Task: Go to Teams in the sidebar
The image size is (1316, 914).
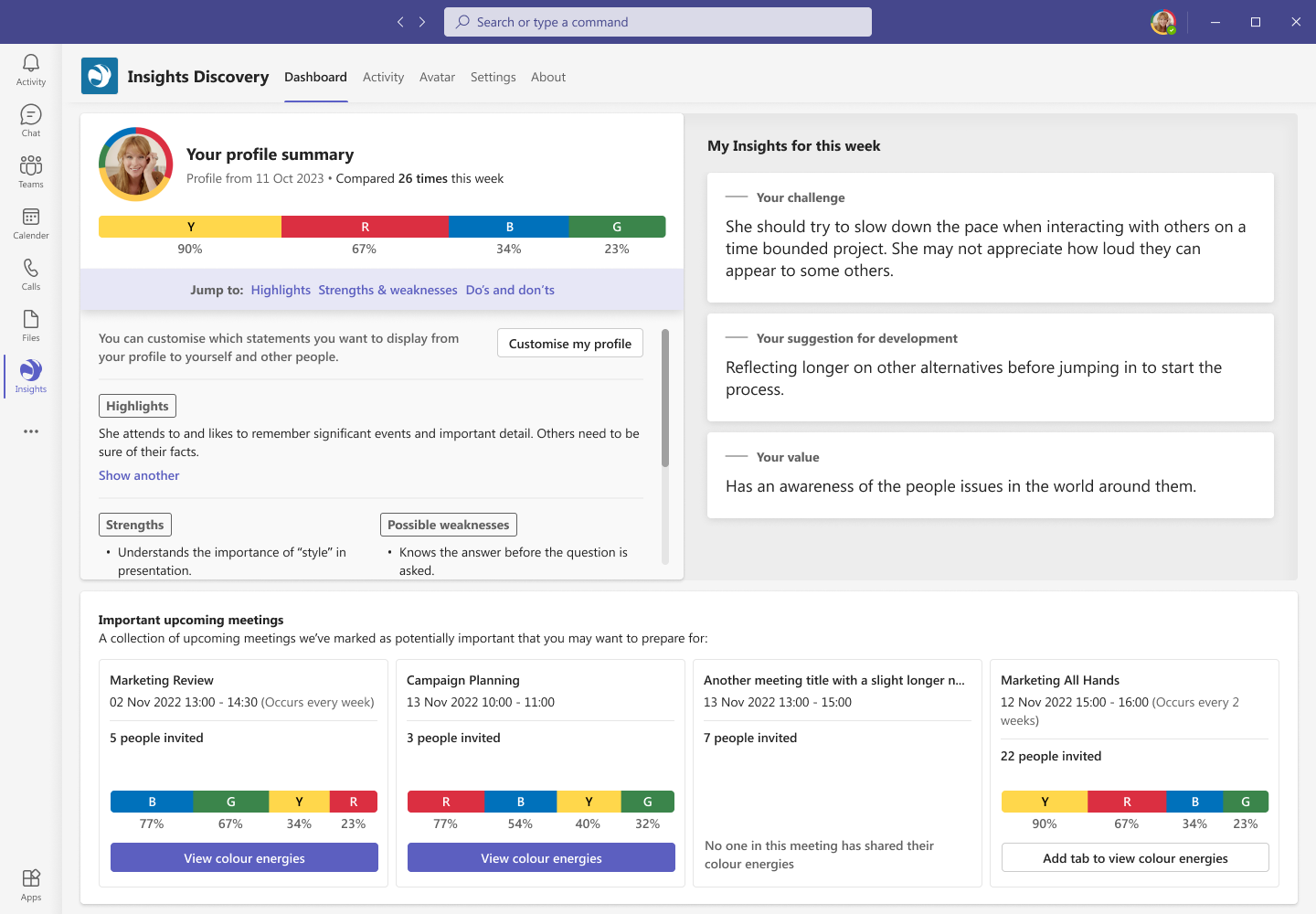Action: [x=31, y=172]
